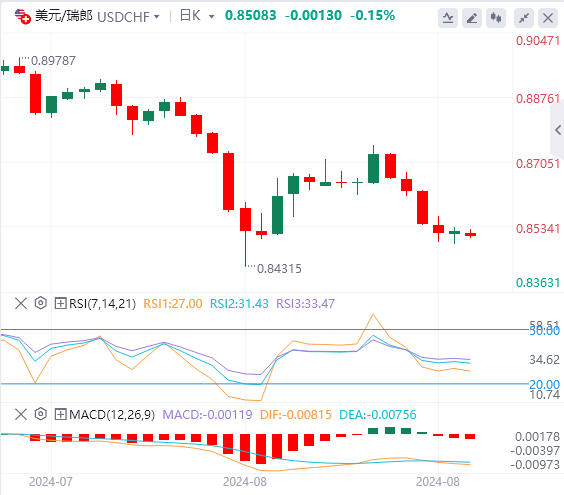Click the RSI1:27.00 value
564x495 pixels.
(x=173, y=304)
